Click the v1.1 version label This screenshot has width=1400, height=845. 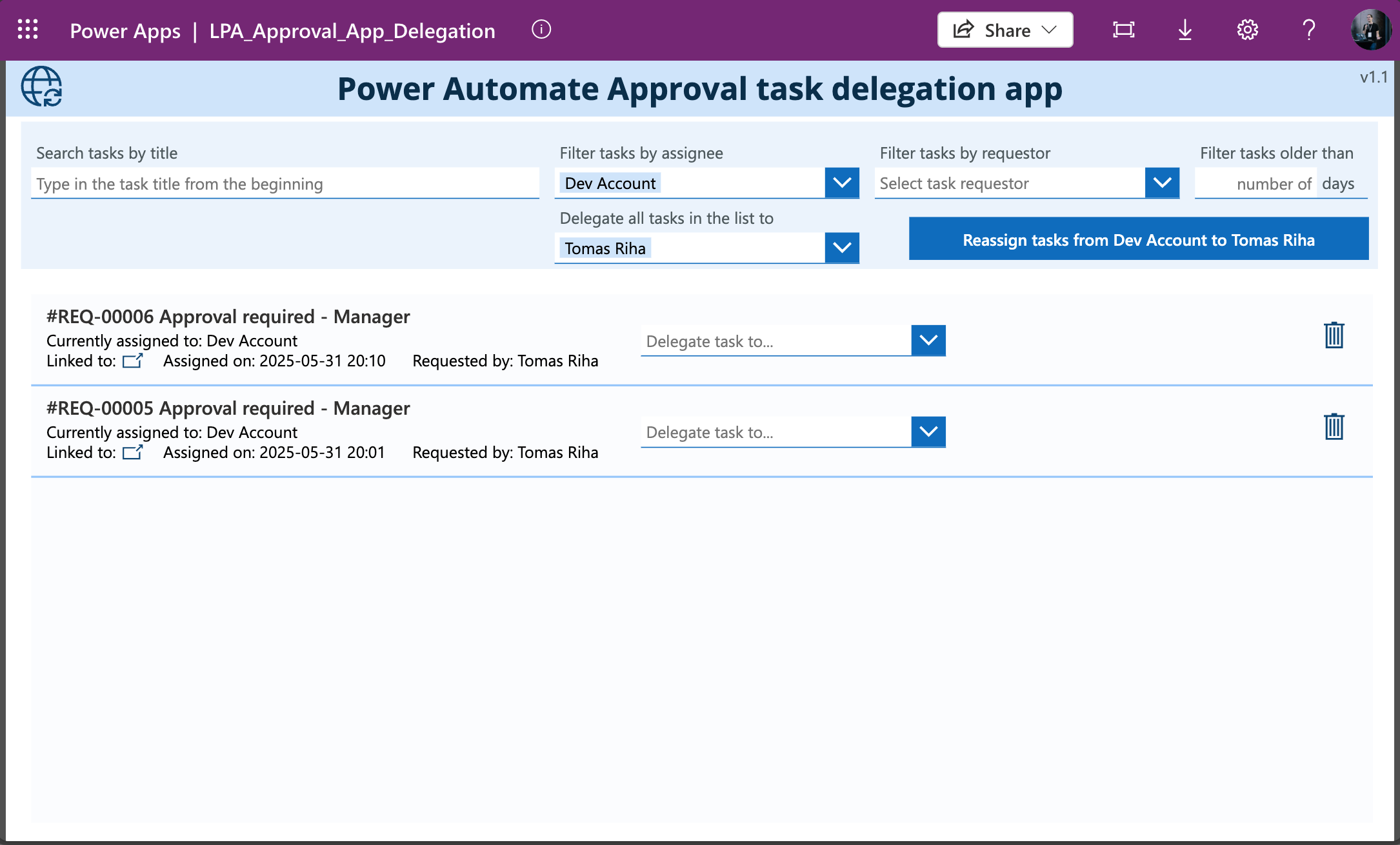click(1374, 77)
